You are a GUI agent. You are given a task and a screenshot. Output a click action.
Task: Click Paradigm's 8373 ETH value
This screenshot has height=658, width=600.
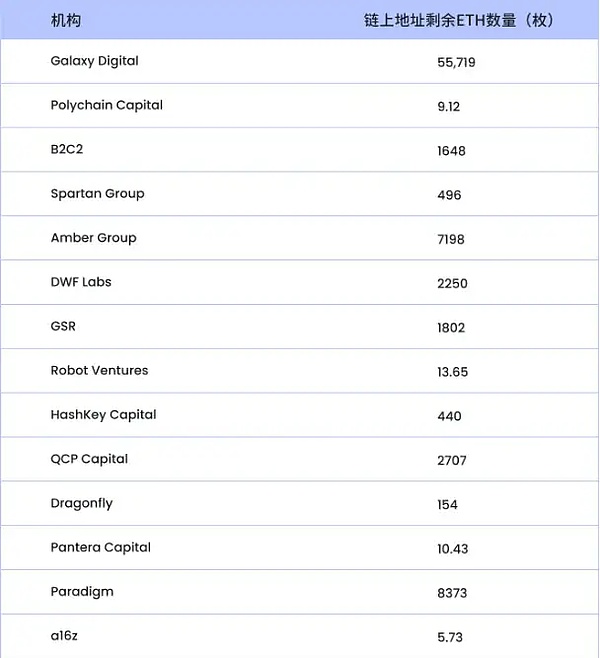tap(451, 592)
